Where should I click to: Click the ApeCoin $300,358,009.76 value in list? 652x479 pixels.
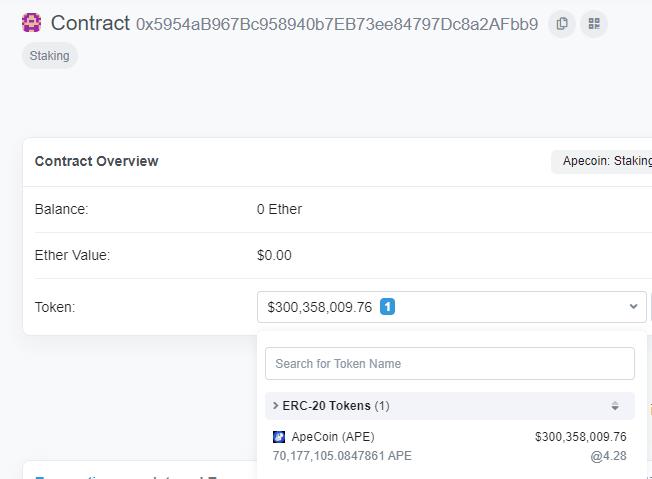(581, 437)
